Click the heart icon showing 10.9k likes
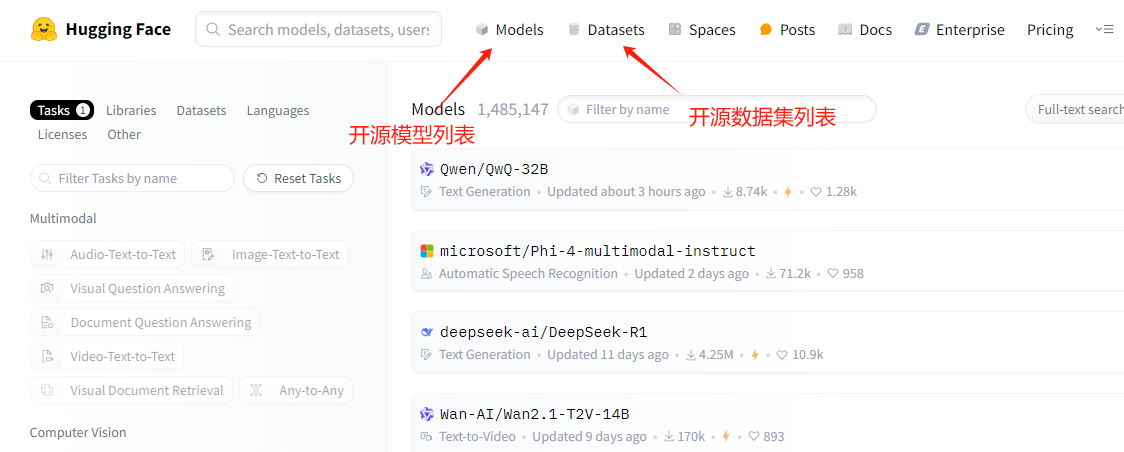1124x452 pixels. point(782,355)
